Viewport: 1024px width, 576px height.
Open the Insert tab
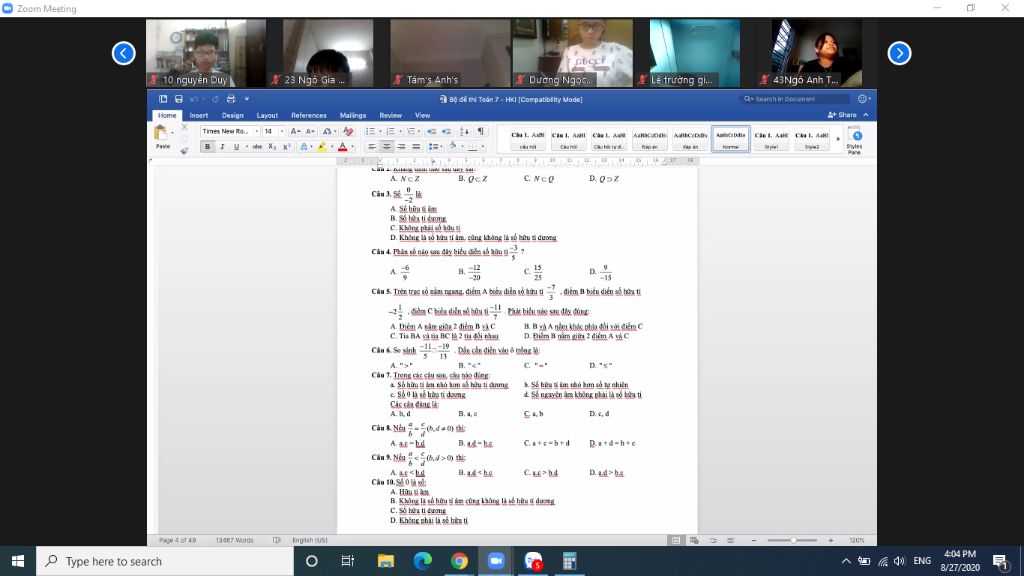pos(199,116)
